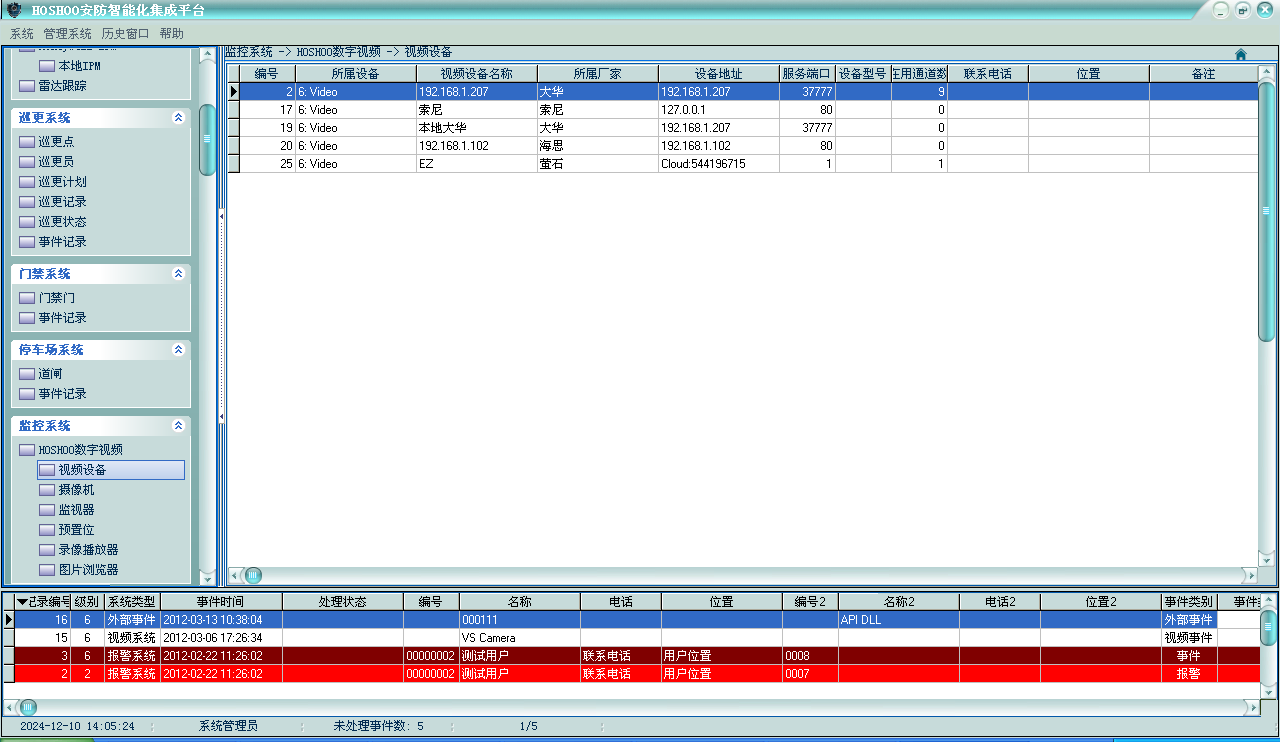This screenshot has width=1280, height=742.
Task: Collapse the 监控系统 panel section
Action: pos(178,426)
